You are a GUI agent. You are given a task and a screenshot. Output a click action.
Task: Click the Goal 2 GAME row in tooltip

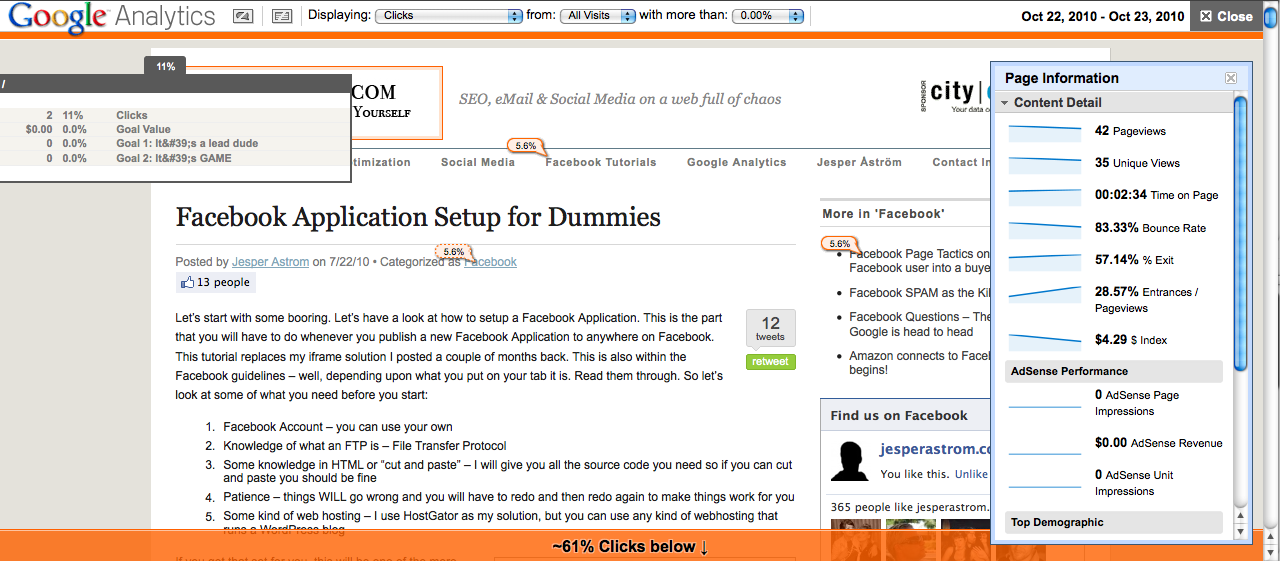[174, 158]
